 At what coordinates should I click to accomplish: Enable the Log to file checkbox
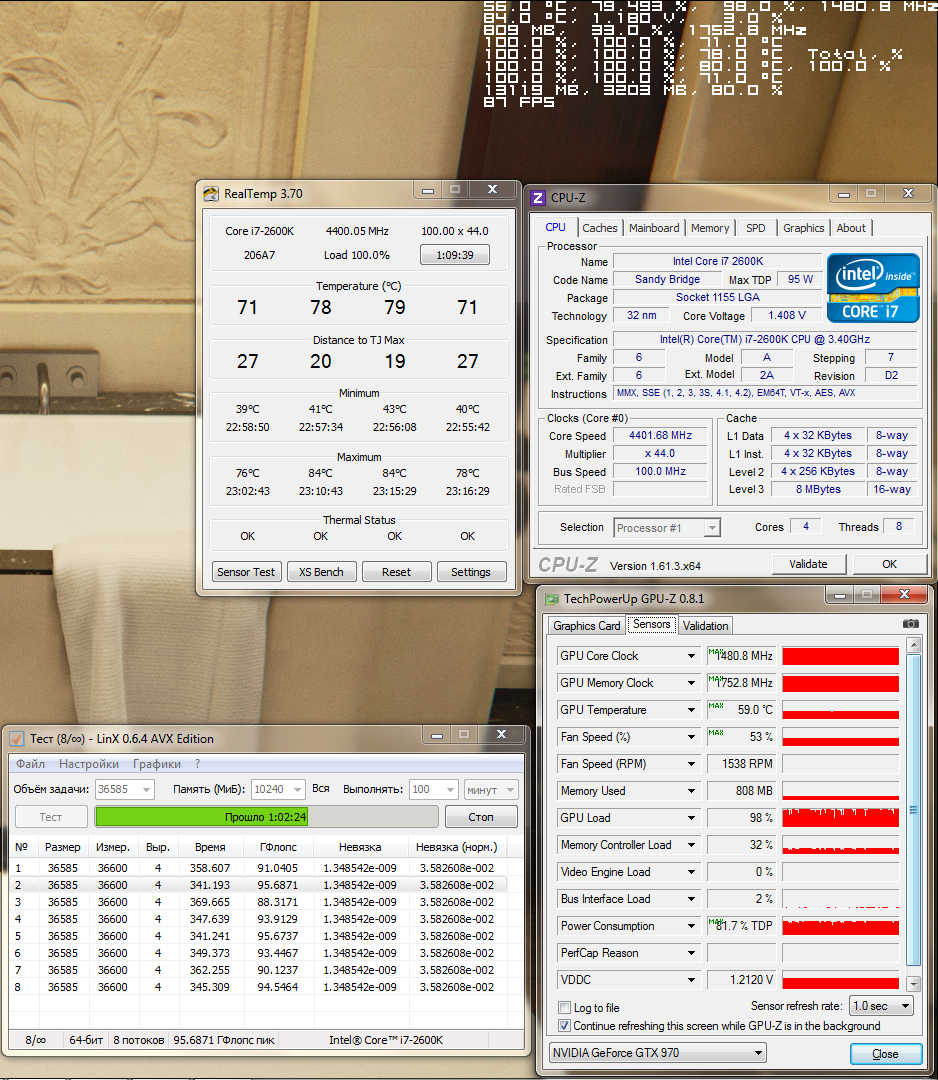click(565, 1007)
